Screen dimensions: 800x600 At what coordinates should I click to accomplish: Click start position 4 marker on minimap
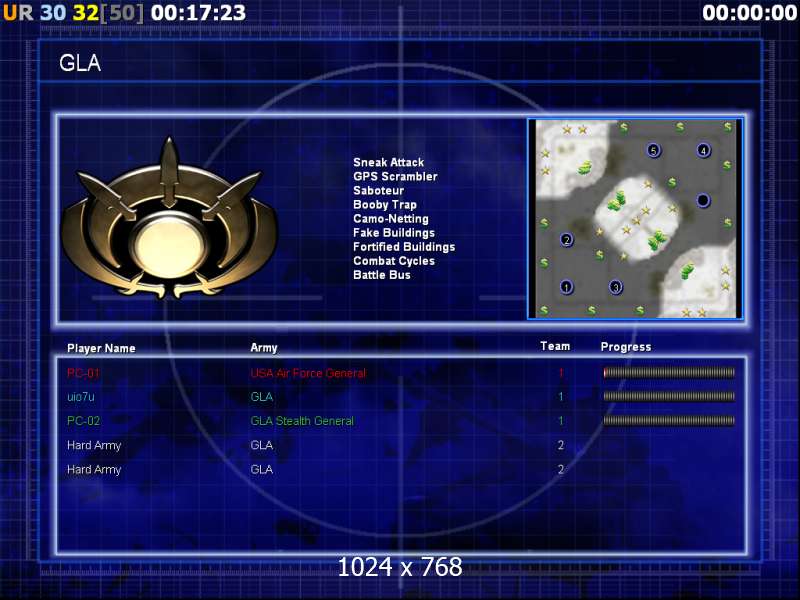704,151
